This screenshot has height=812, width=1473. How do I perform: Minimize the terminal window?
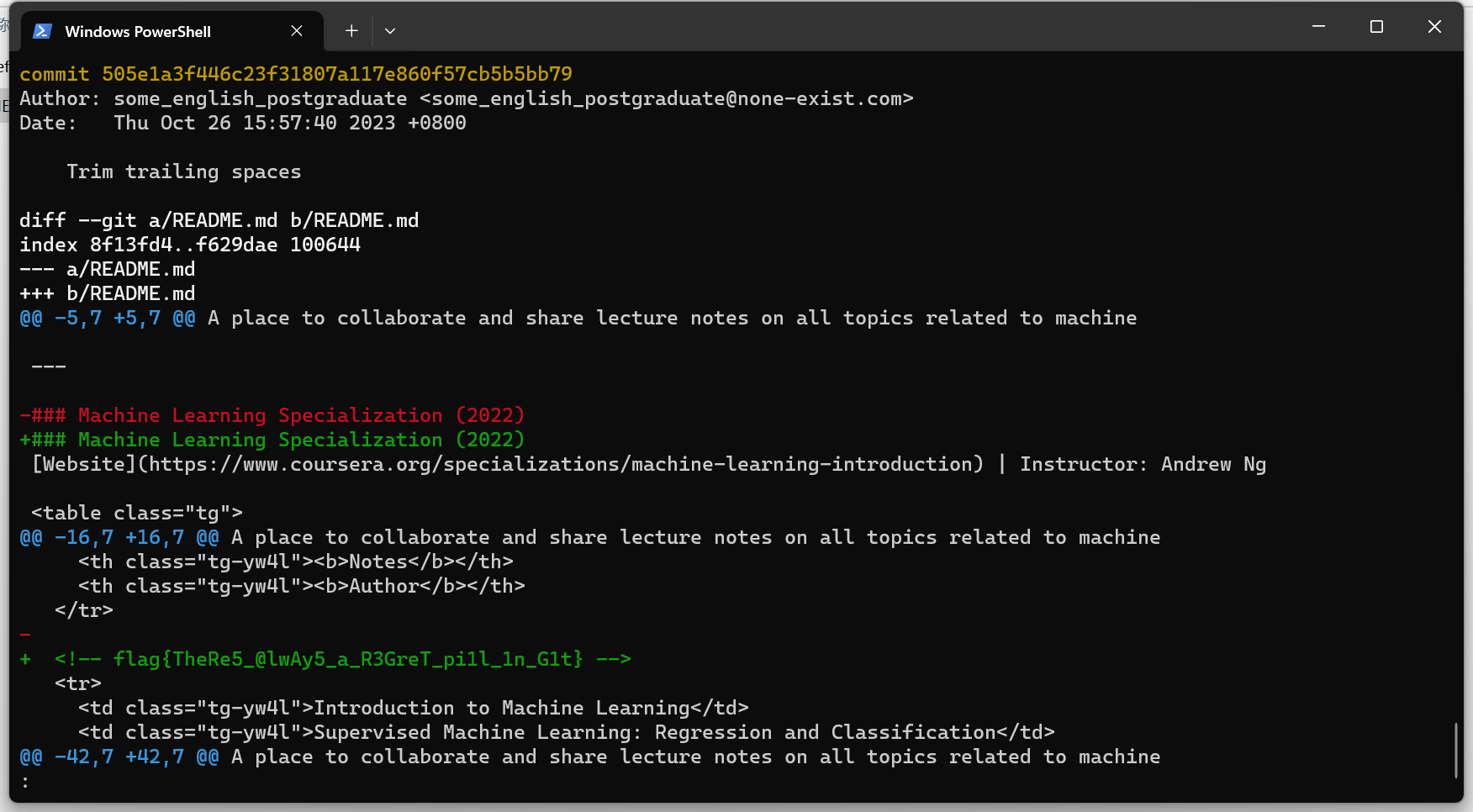(1318, 27)
